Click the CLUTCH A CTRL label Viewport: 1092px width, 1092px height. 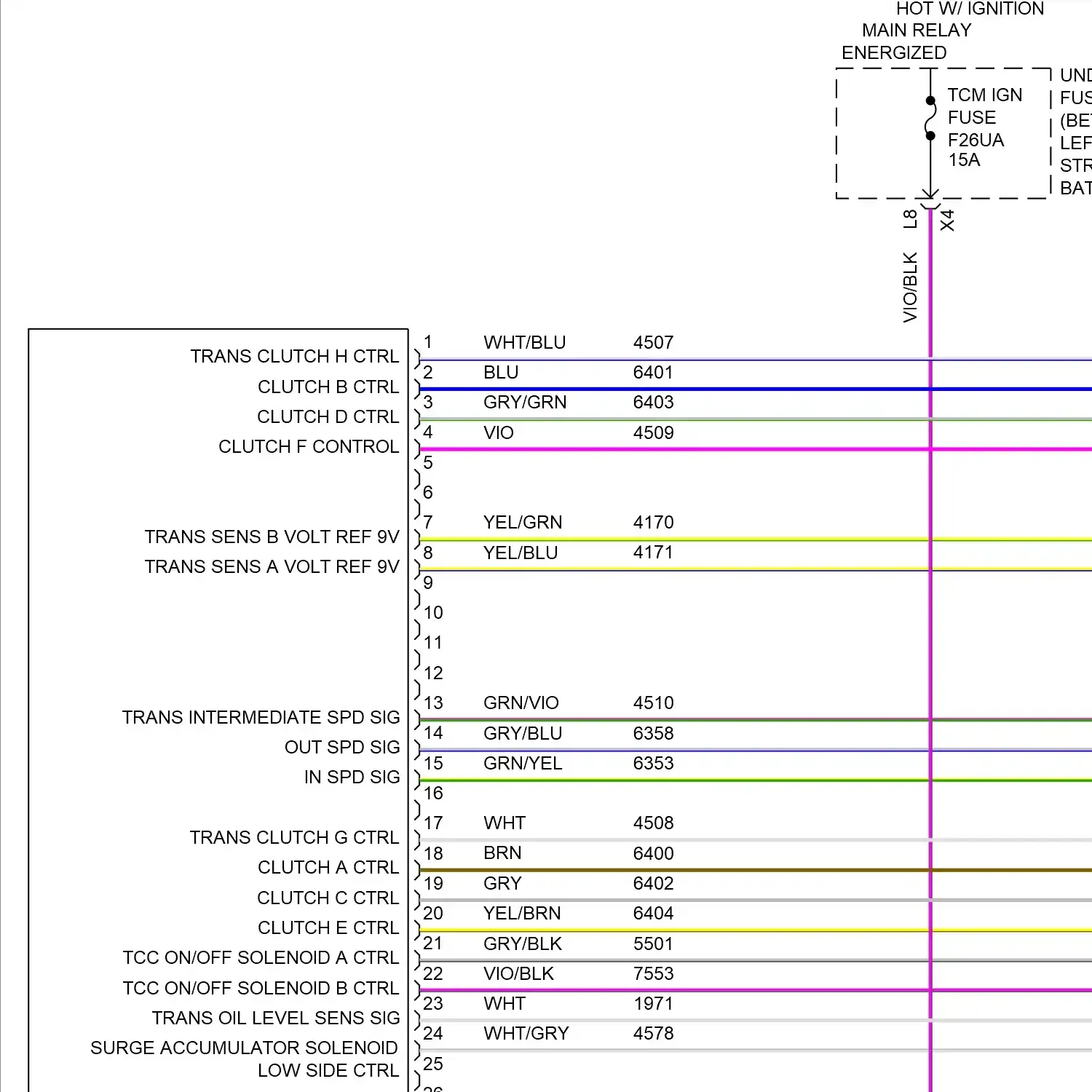(328, 867)
